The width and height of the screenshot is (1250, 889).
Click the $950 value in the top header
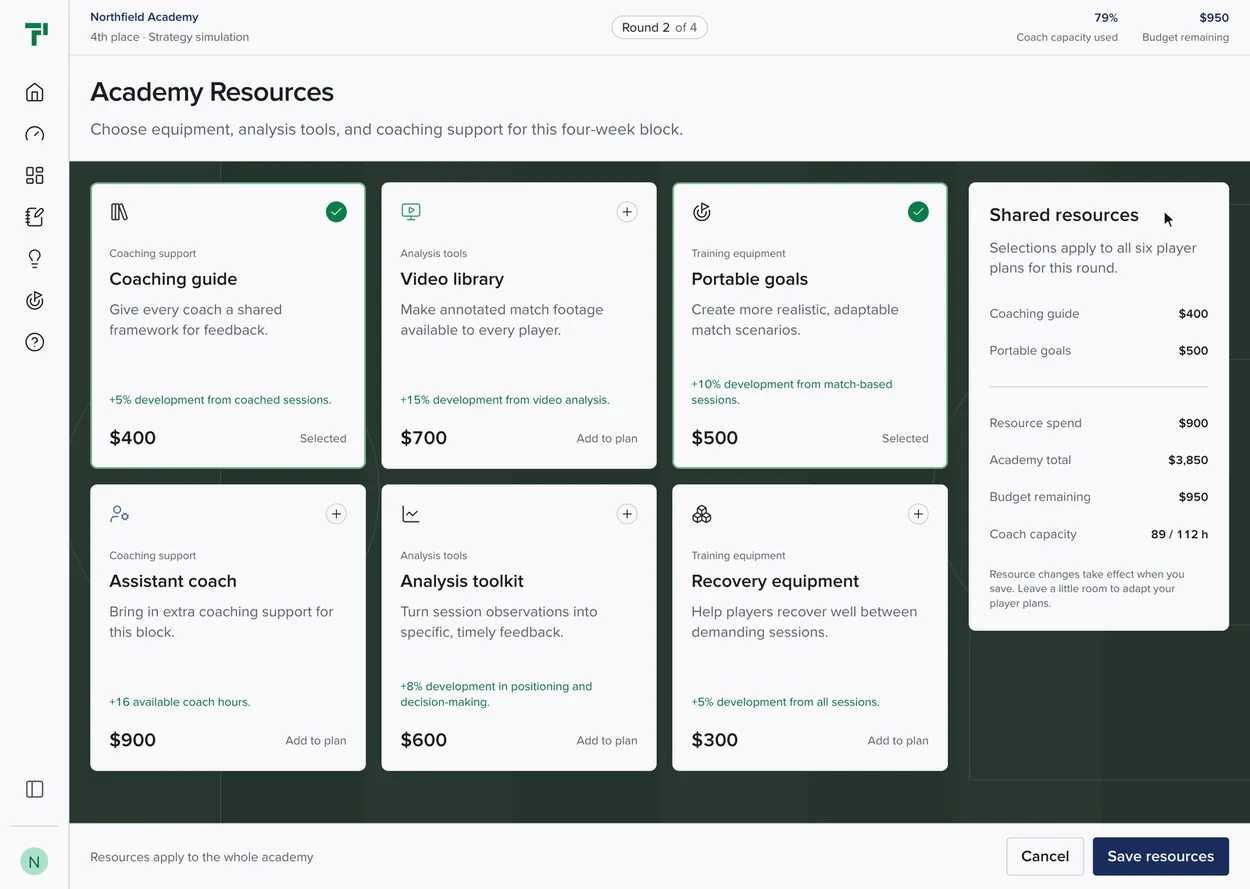click(x=1214, y=18)
